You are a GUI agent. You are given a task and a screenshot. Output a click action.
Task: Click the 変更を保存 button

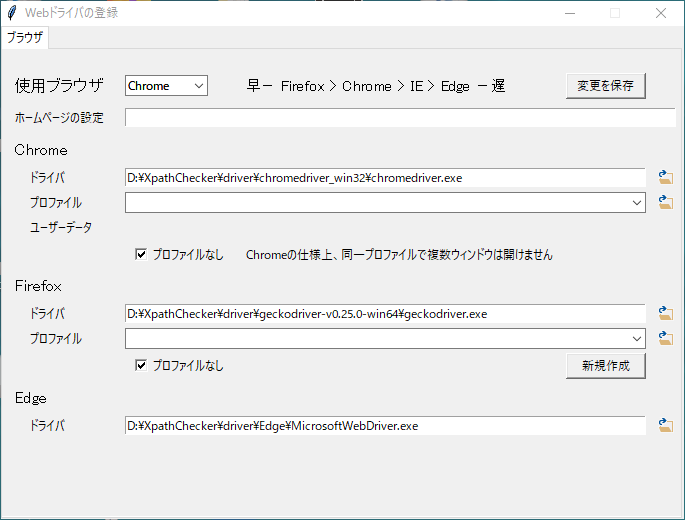click(605, 86)
